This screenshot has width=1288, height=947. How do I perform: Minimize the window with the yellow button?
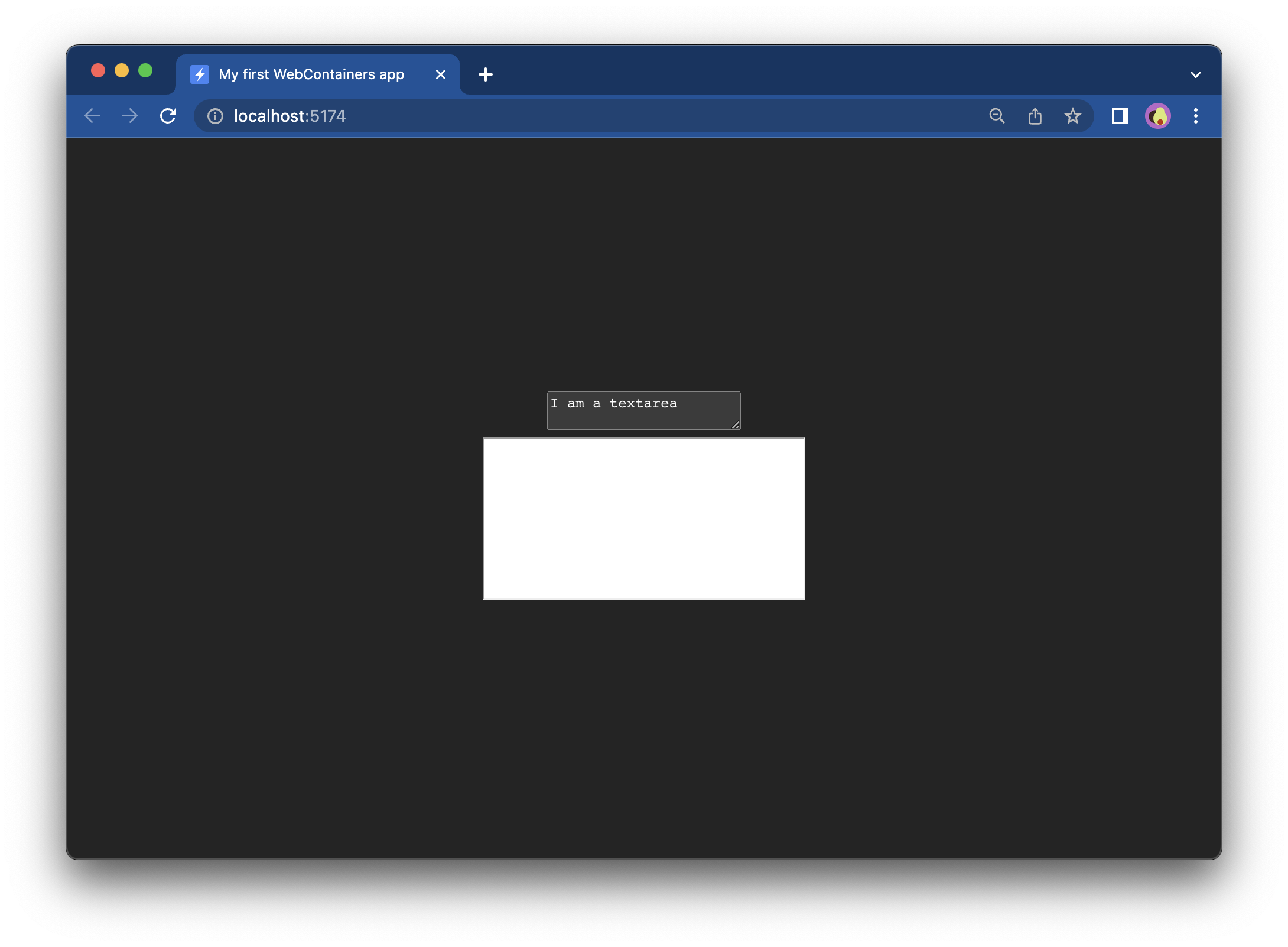pos(122,71)
